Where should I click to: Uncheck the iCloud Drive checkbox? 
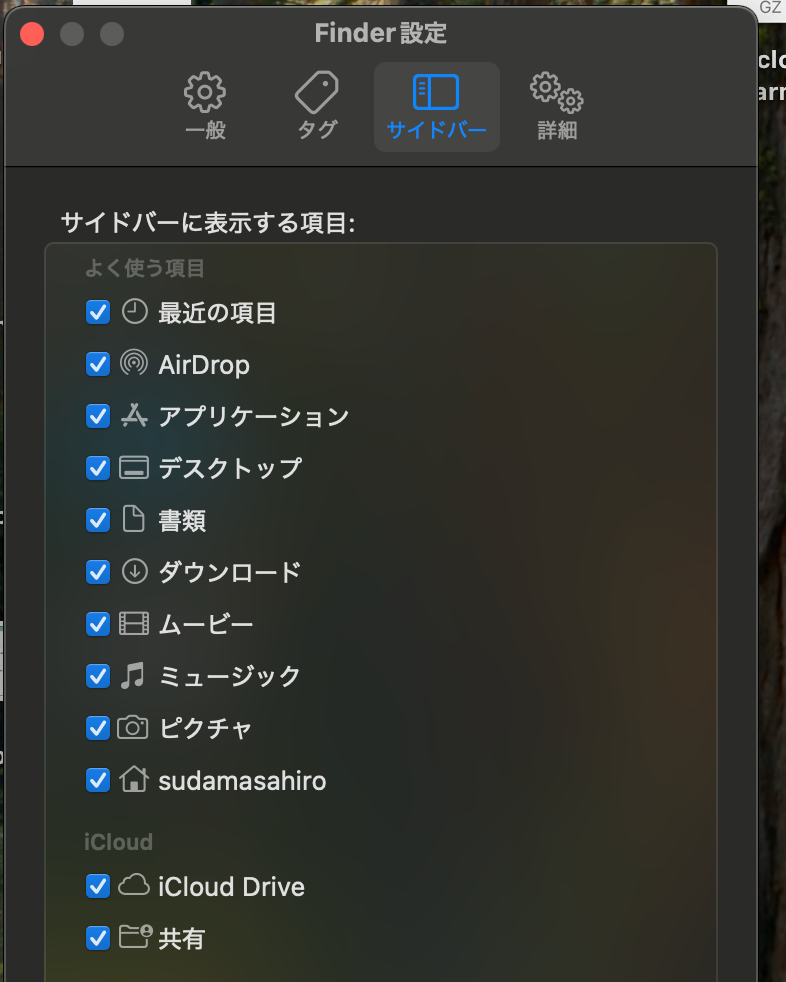[98, 886]
